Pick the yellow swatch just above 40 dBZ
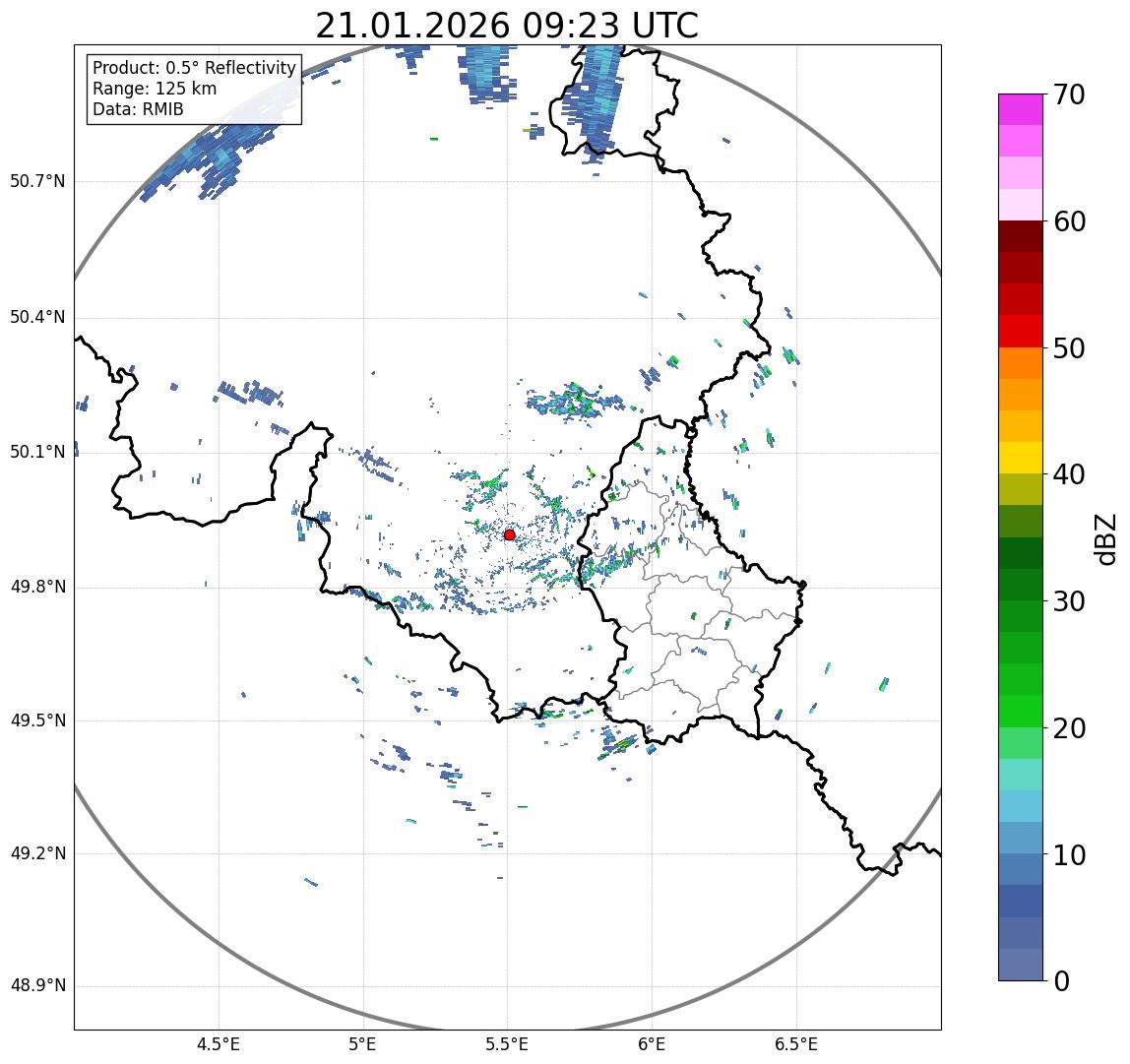The width and height of the screenshot is (1130, 1064). pyautogui.click(x=1021, y=458)
